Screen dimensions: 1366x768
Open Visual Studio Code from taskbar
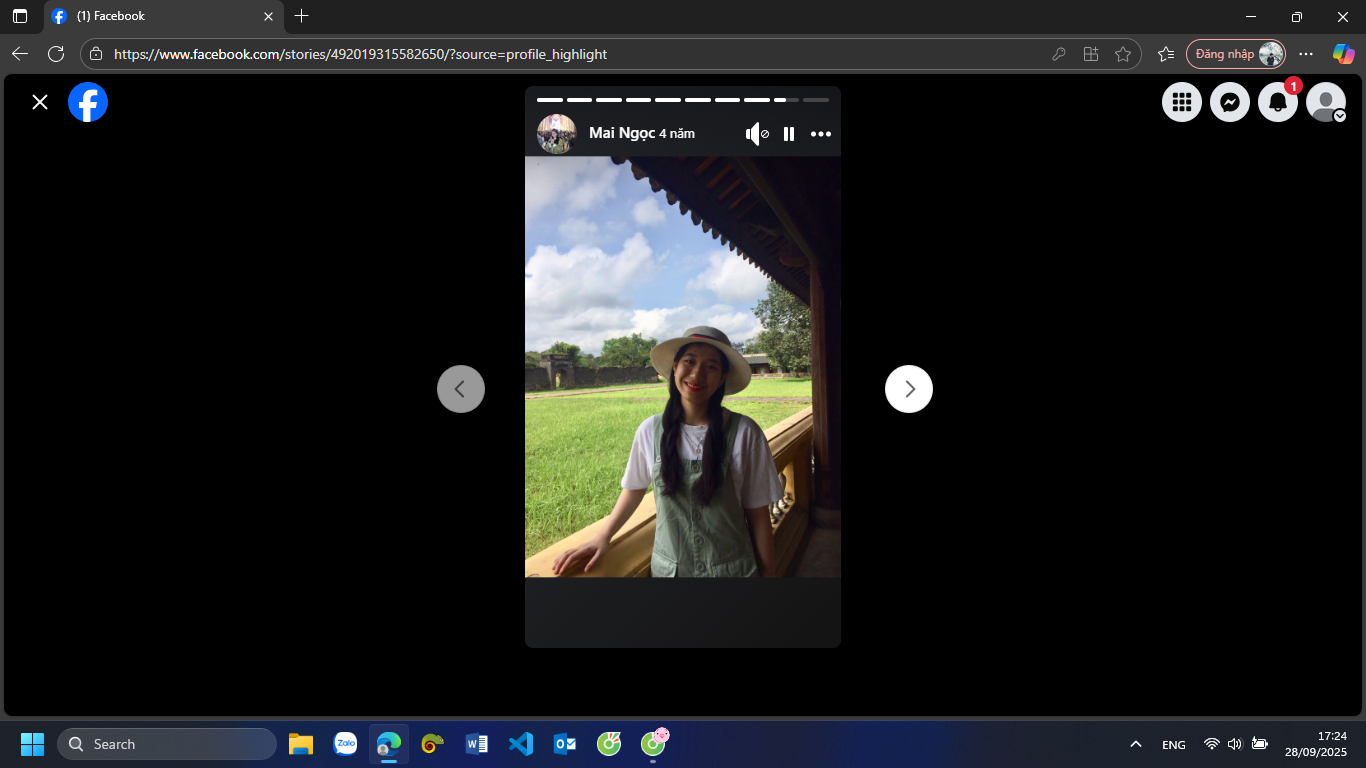point(521,744)
